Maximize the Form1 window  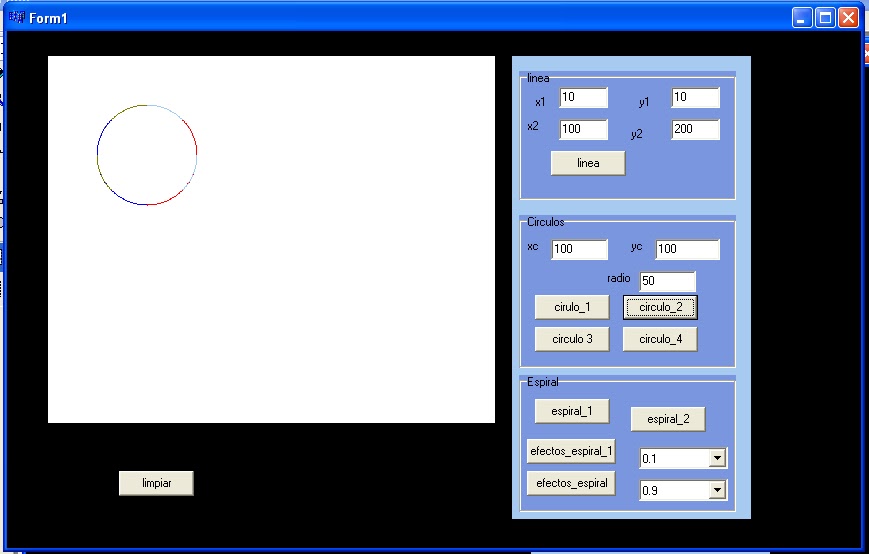825,18
